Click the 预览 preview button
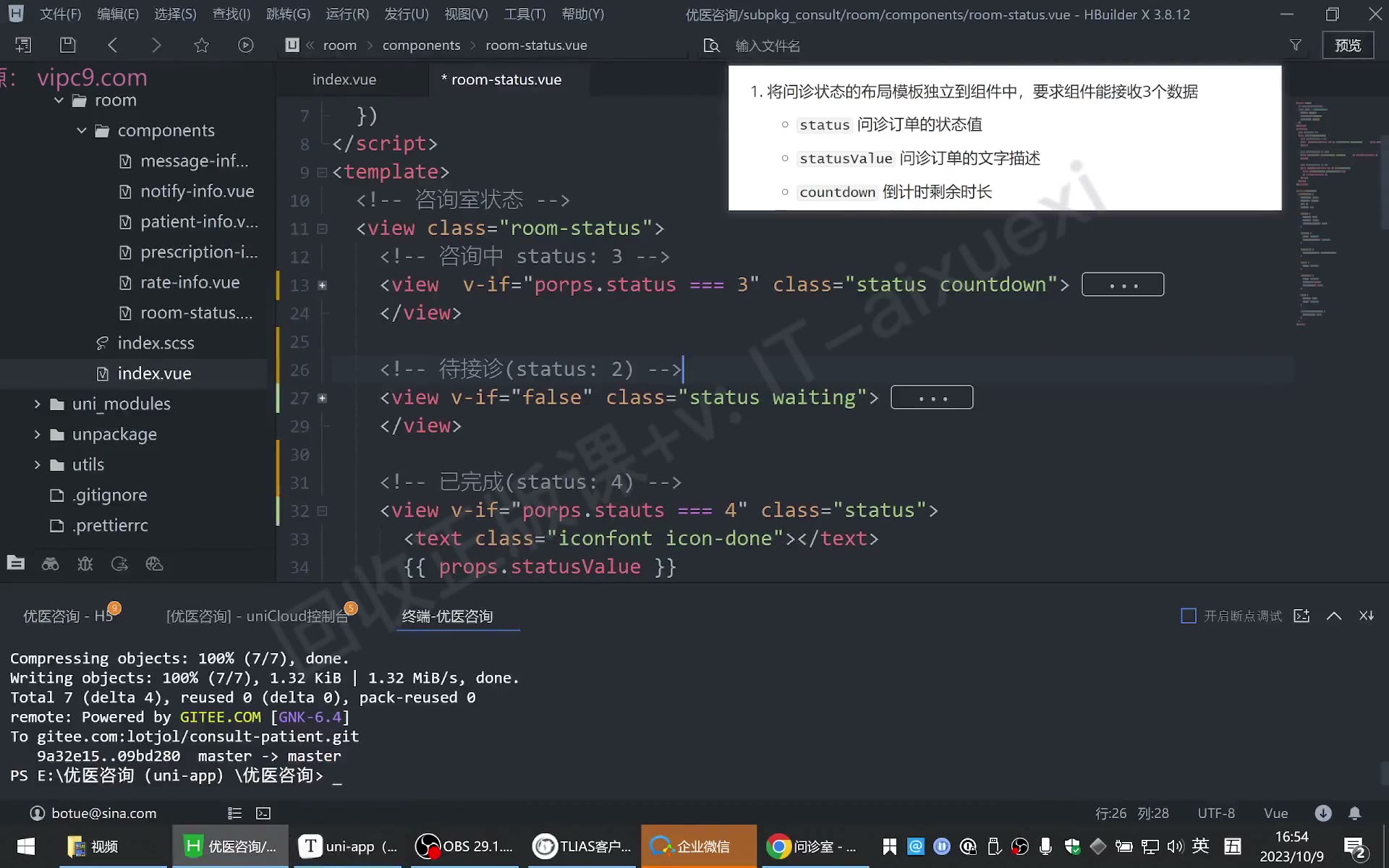The image size is (1389, 868). pyautogui.click(x=1348, y=45)
